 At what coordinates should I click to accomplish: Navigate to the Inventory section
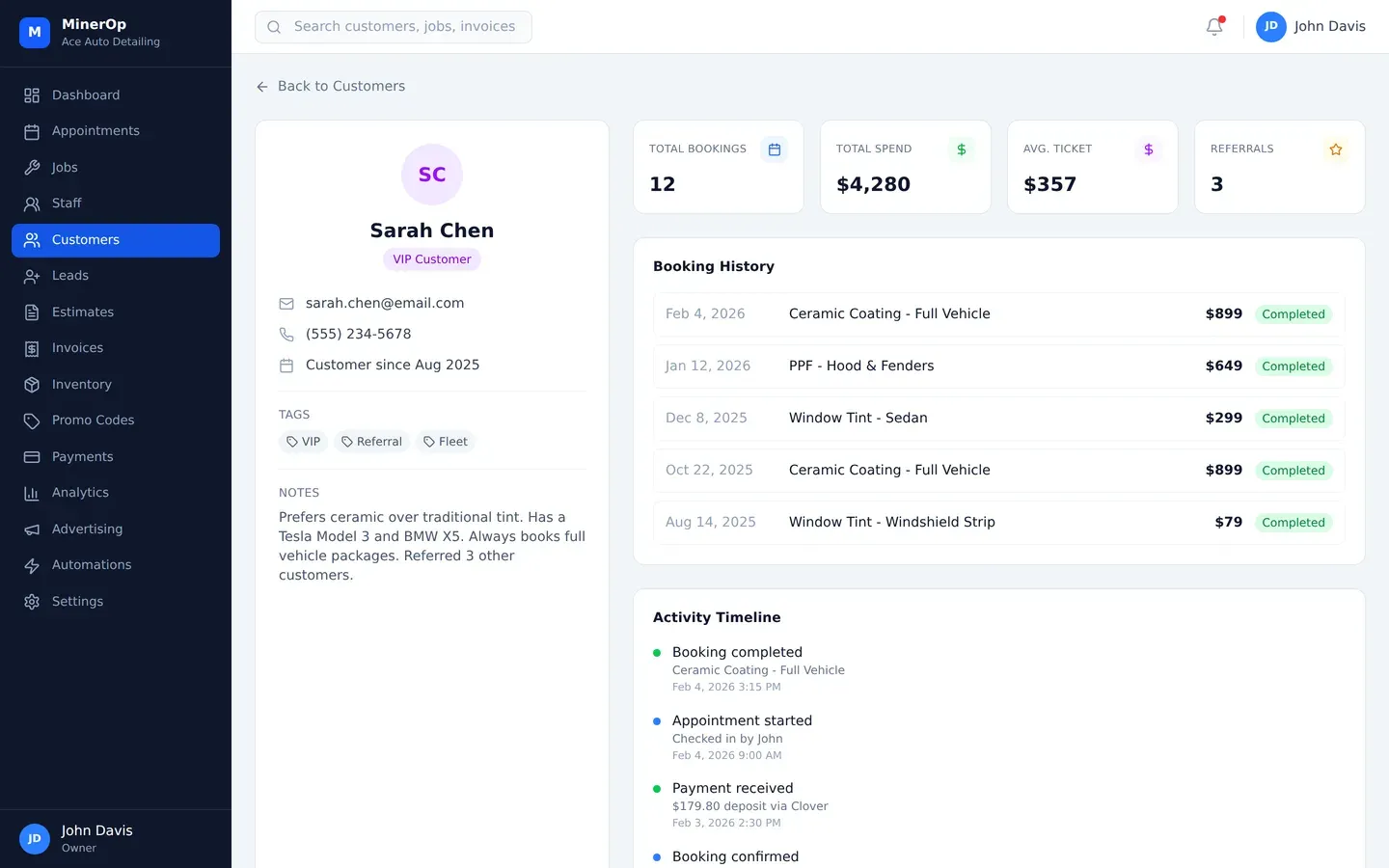point(82,385)
